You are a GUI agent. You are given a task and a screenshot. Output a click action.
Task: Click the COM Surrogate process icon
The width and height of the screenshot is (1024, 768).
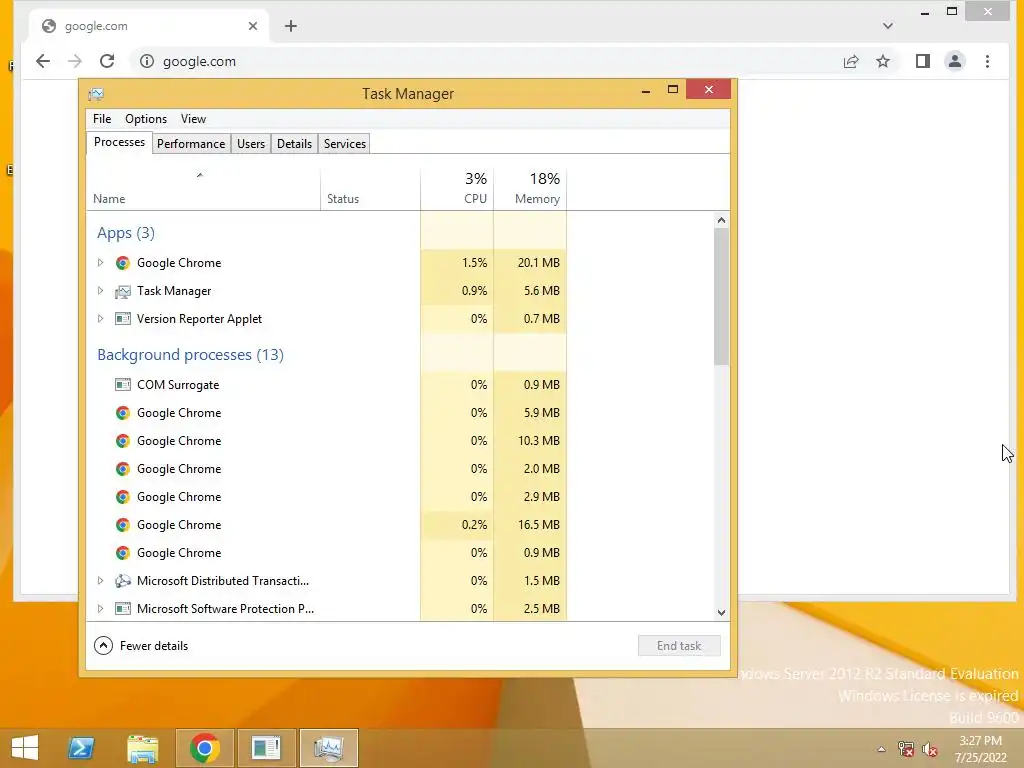pyautogui.click(x=123, y=385)
